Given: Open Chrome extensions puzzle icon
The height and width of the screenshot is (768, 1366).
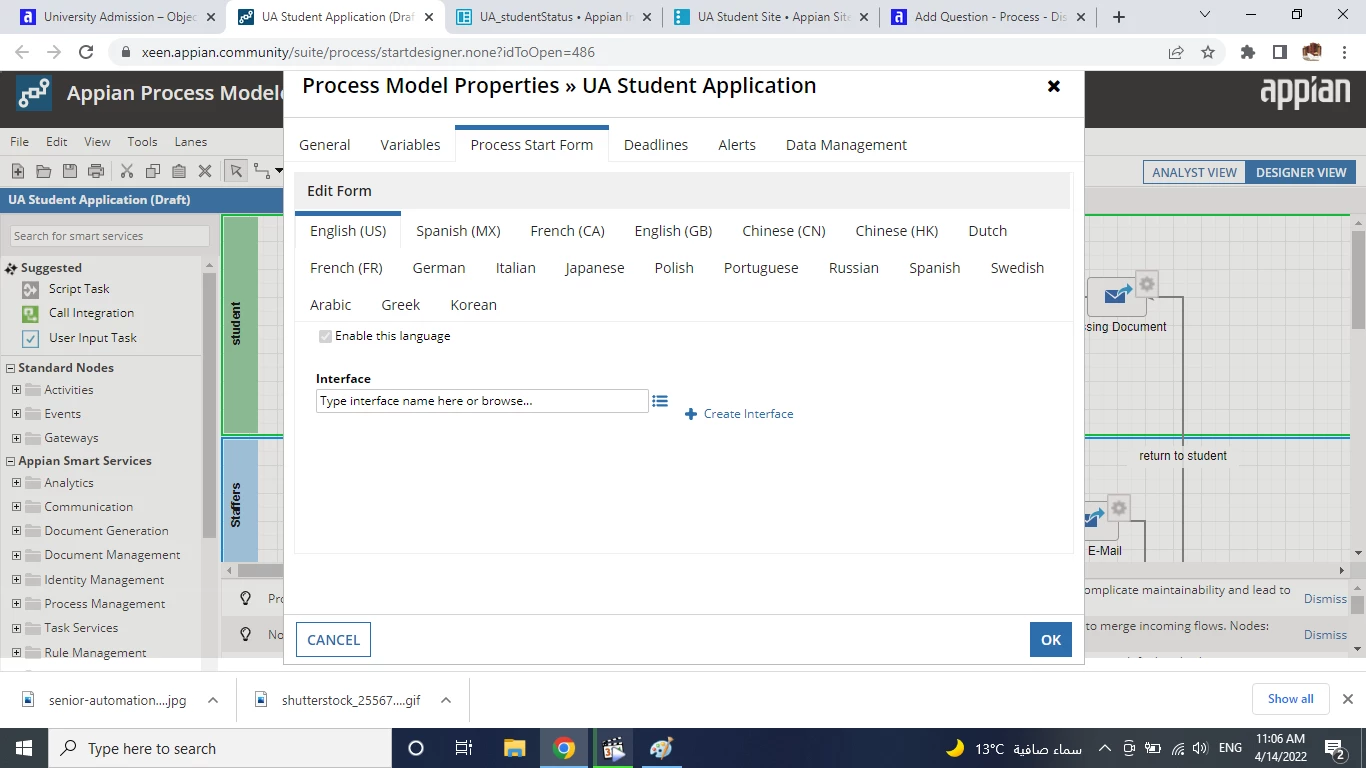Looking at the screenshot, I should click(1247, 52).
